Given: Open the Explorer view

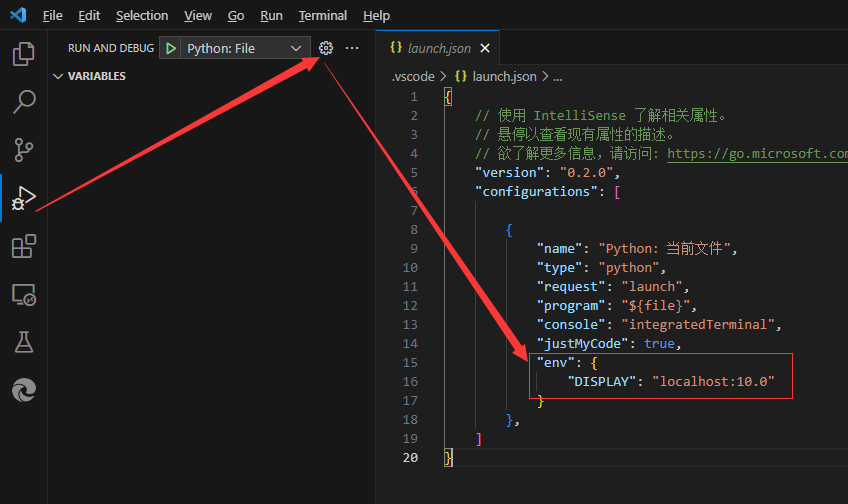Looking at the screenshot, I should [23, 53].
